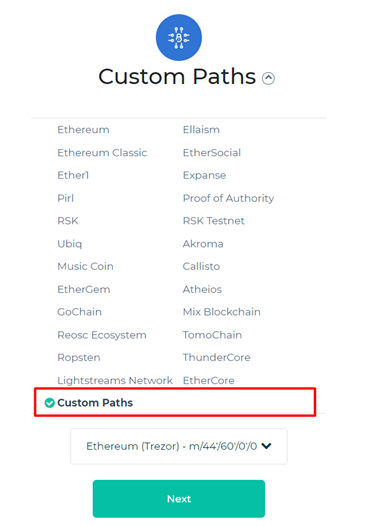The image size is (369, 526).
Task: Select the ThunderCore path
Action: [216, 358]
